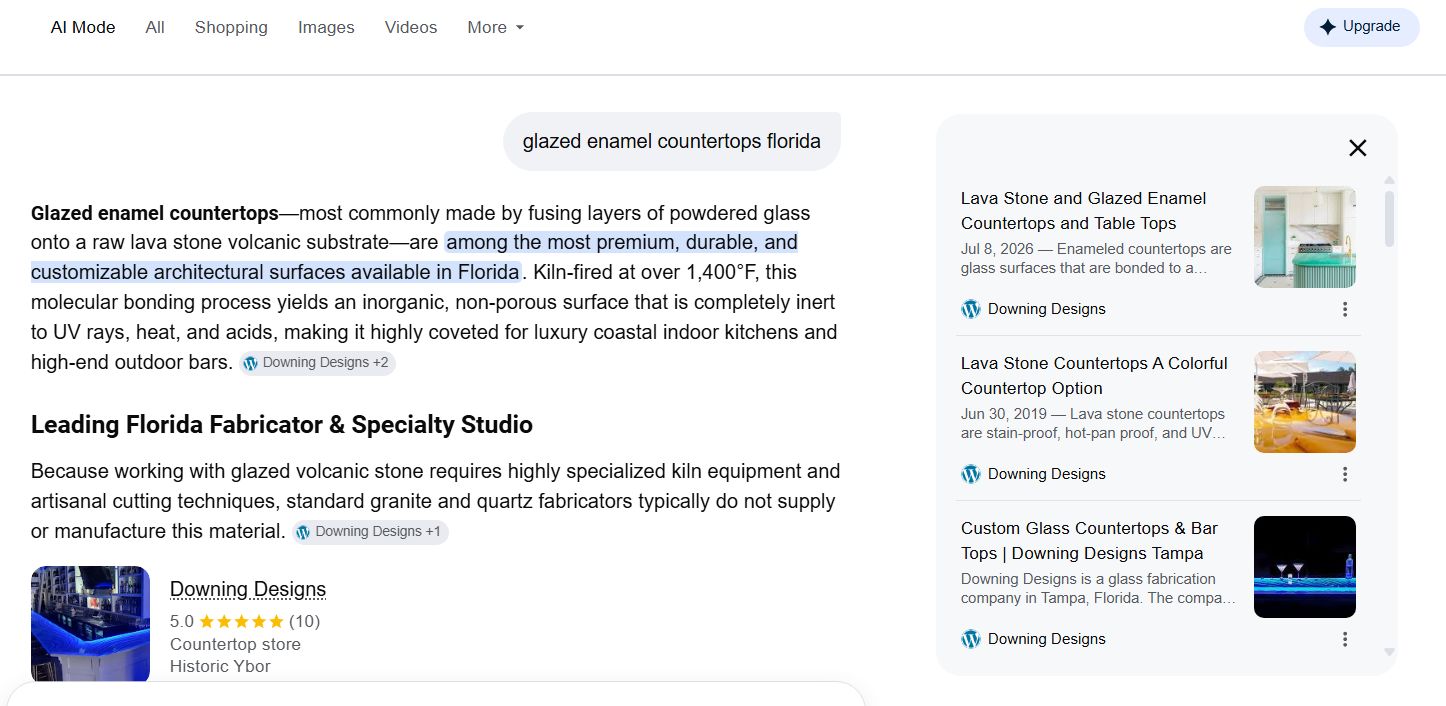The image size is (1446, 706).
Task: Open options menu for Colorful Countertop Option source
Action: click(1345, 474)
